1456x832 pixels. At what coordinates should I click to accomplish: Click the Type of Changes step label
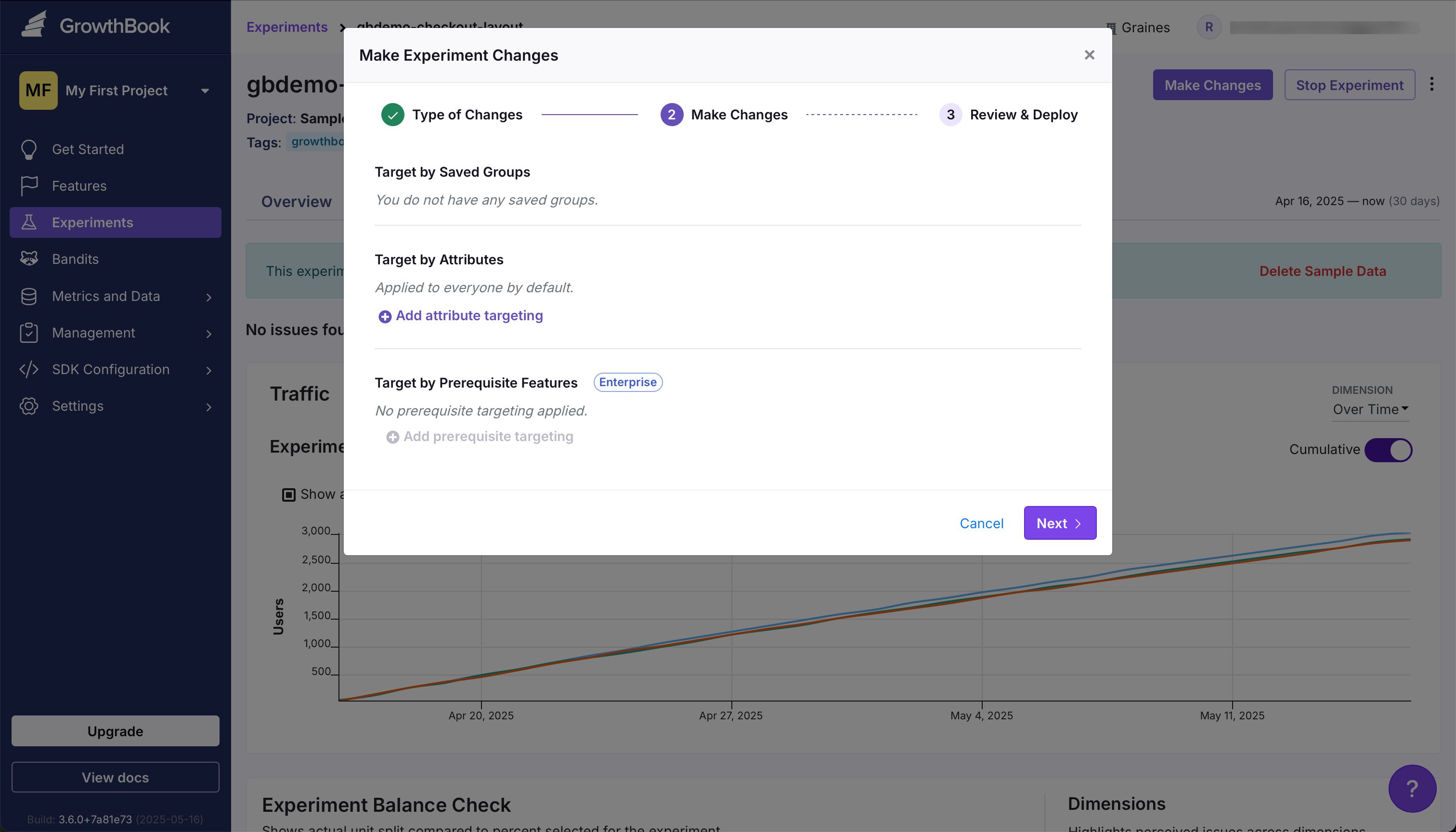[467, 115]
